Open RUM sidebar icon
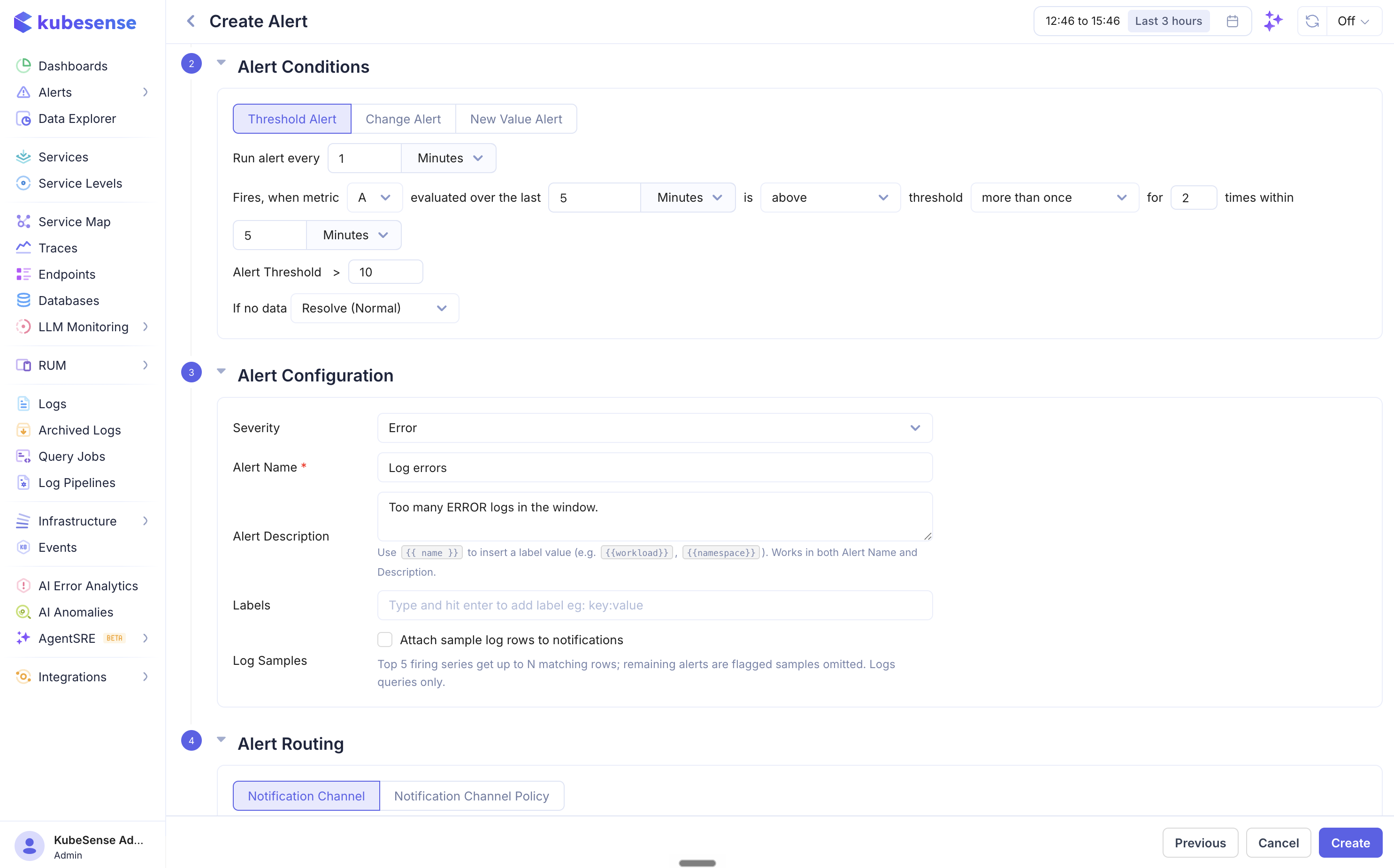The height and width of the screenshot is (868, 1394). (x=23, y=365)
